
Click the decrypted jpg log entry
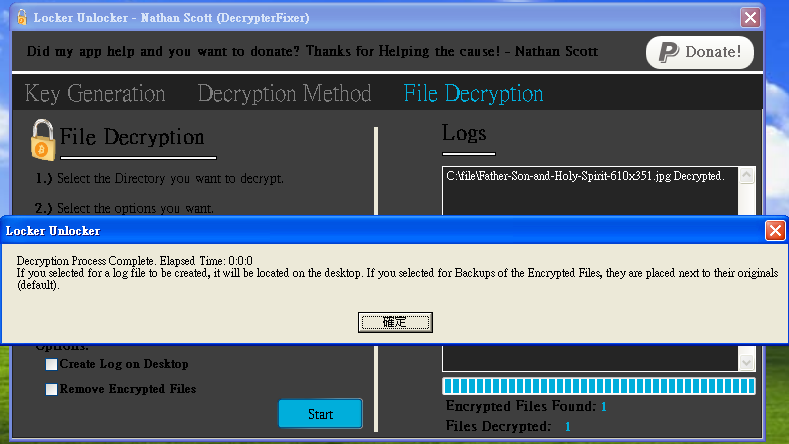585,176
